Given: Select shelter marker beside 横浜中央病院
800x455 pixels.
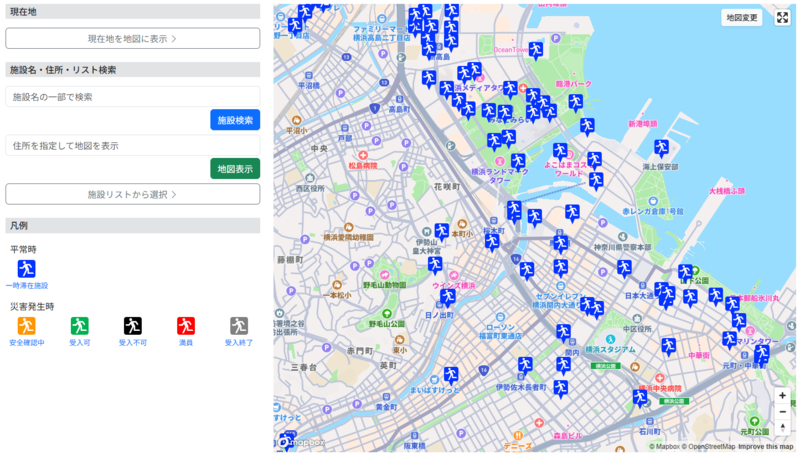Looking at the screenshot, I should pyautogui.click(x=639, y=397).
